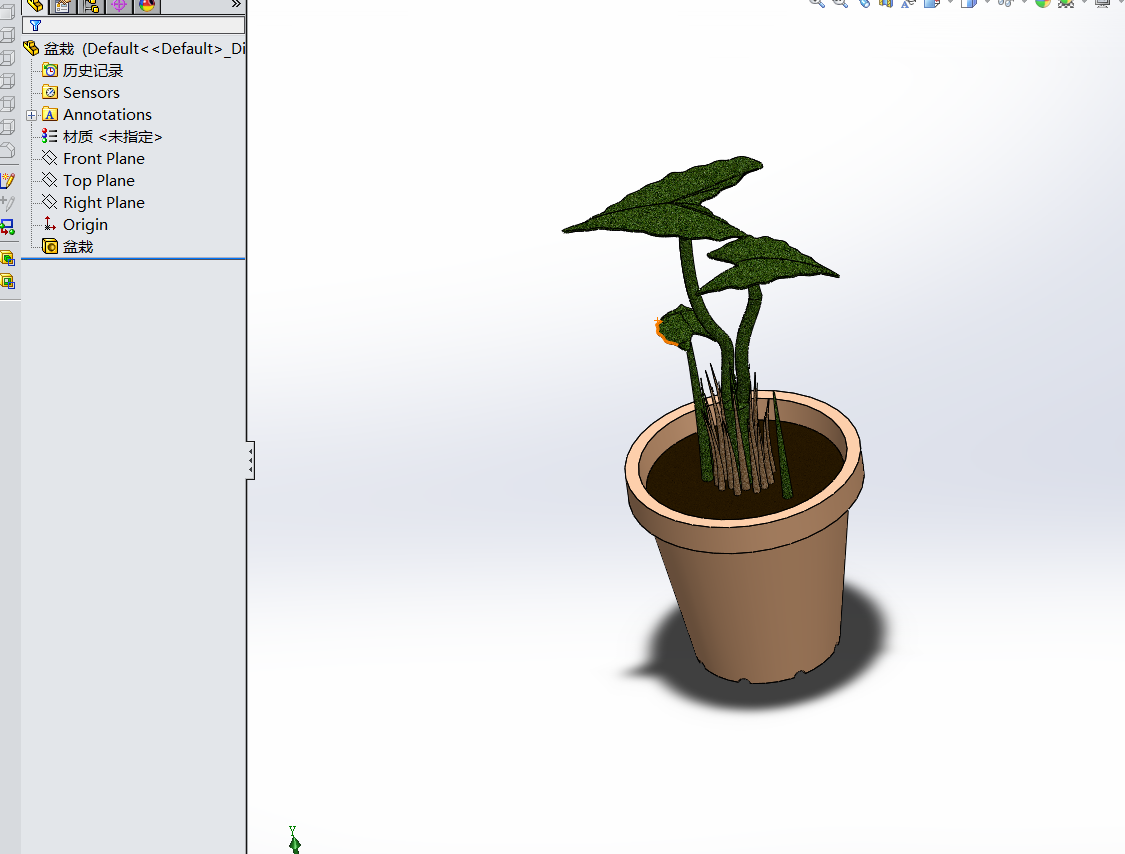The width and height of the screenshot is (1125, 854).
Task: Click the View Orientation cube icon
Action: tap(933, 3)
